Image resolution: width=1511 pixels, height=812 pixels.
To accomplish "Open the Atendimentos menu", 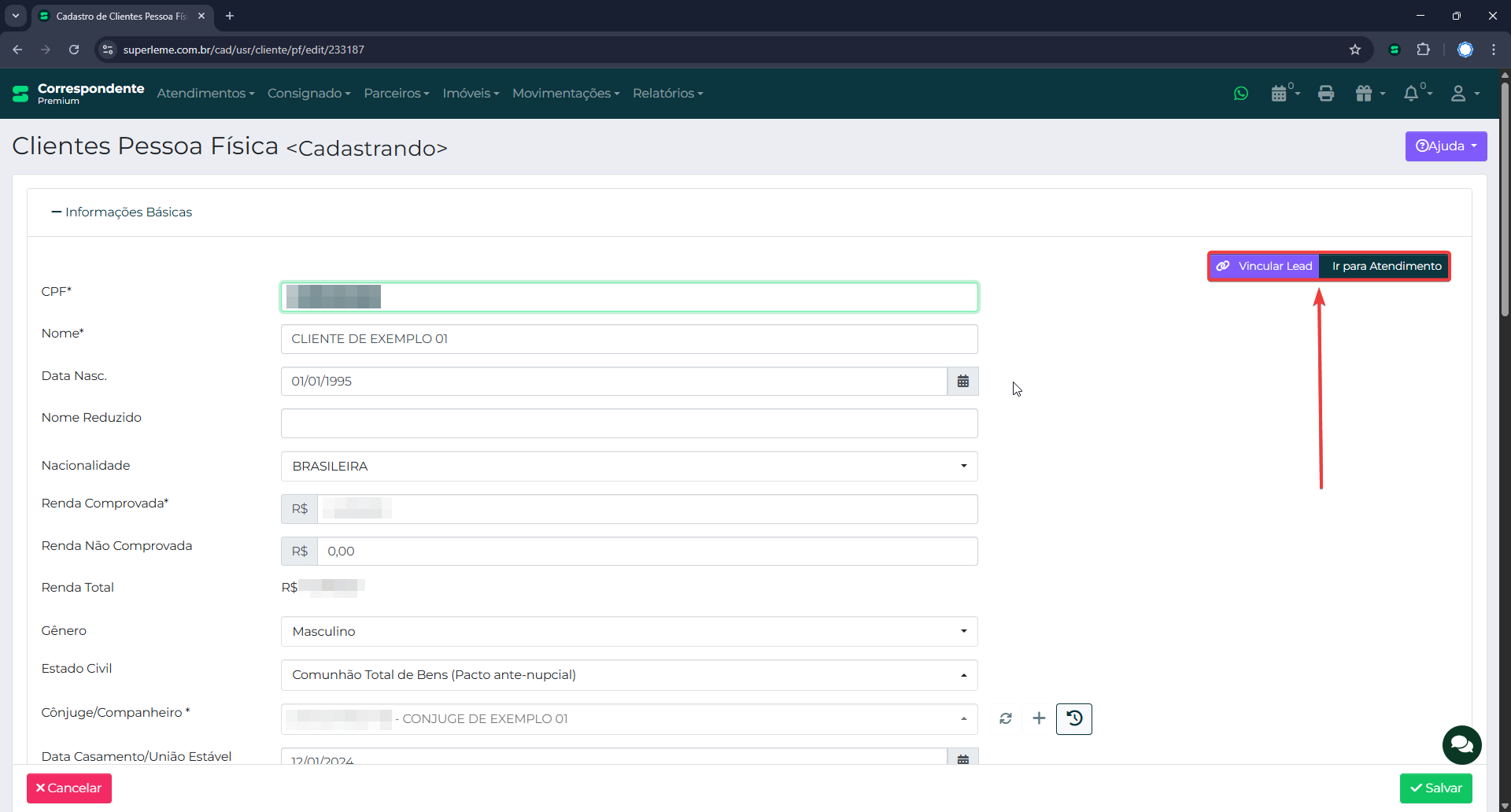I will (x=205, y=94).
